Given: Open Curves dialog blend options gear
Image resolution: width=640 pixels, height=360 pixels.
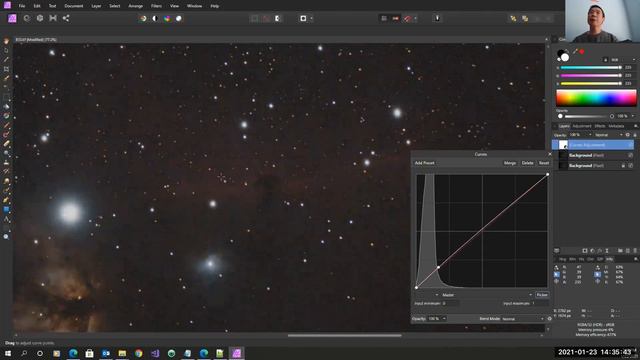Looking at the screenshot, I should 549,319.
